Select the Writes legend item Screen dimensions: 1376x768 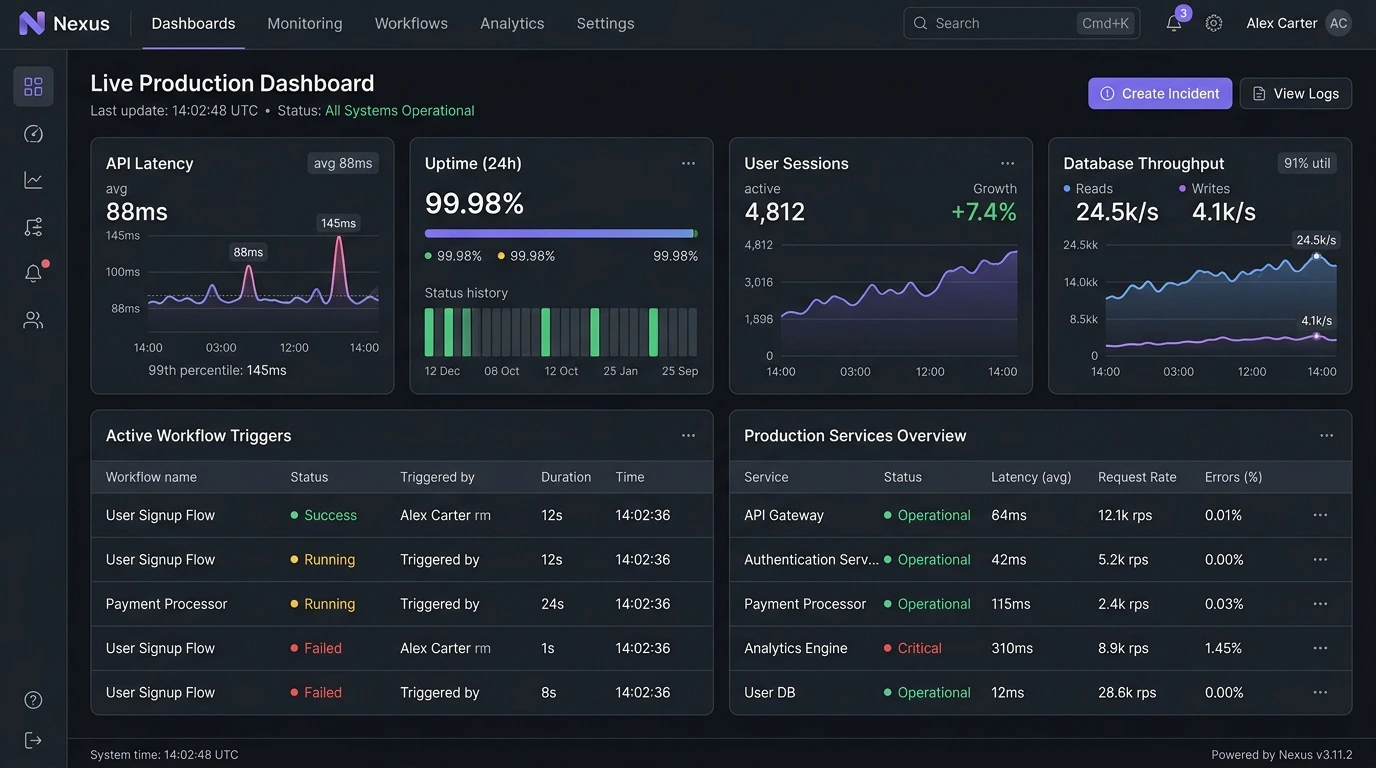[1204, 188]
